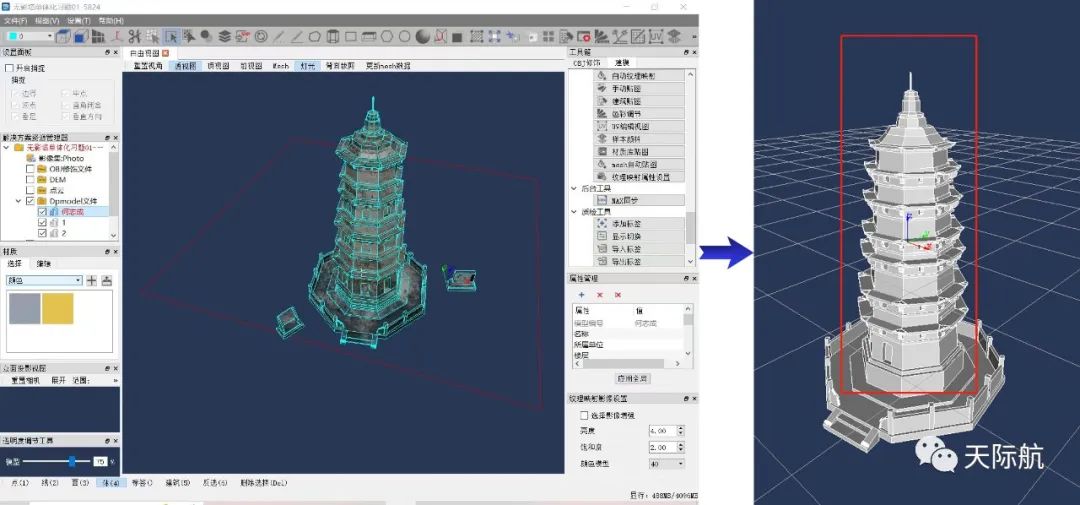Enable the 开启捕捉 snapping checkbox
The width and height of the screenshot is (1080, 505).
tap(10, 68)
